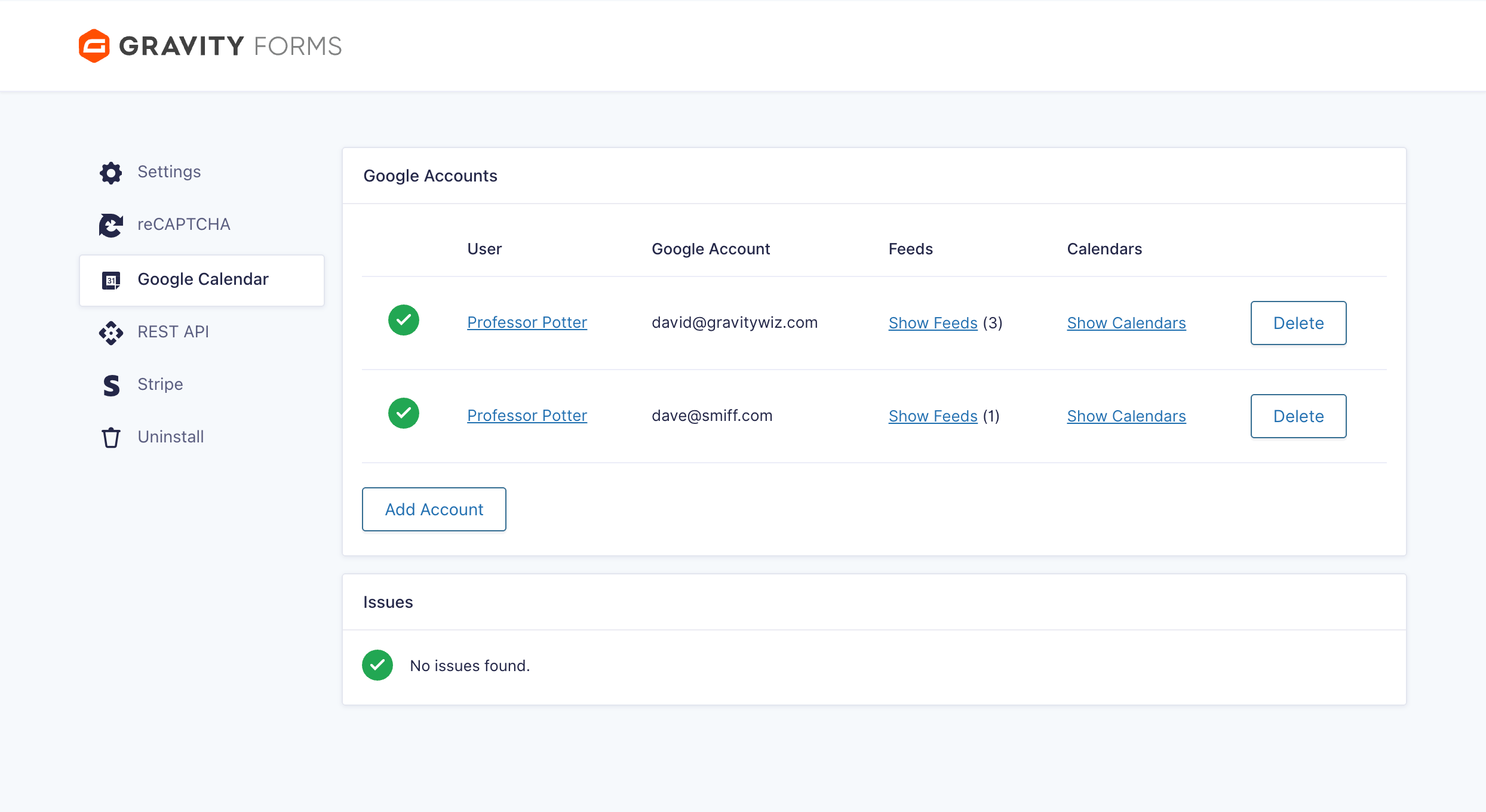This screenshot has height=812, width=1486.
Task: Click the REST API sidebar icon
Action: click(111, 333)
